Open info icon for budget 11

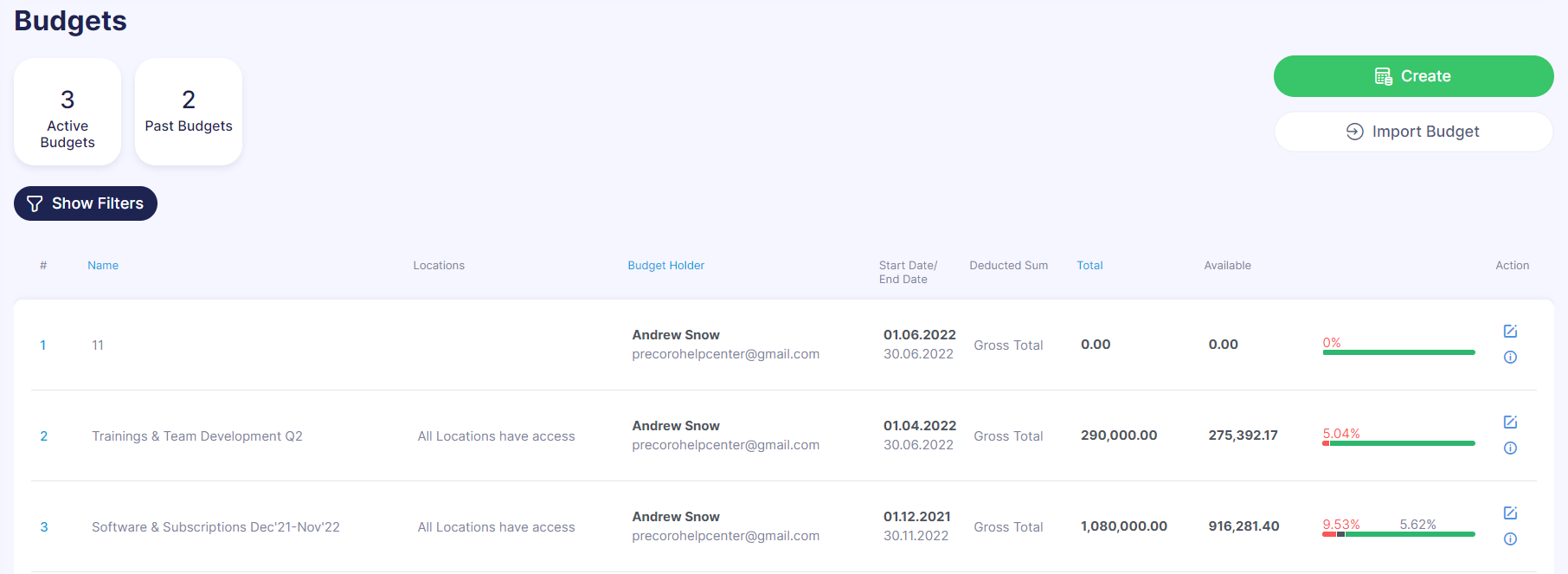(x=1510, y=357)
